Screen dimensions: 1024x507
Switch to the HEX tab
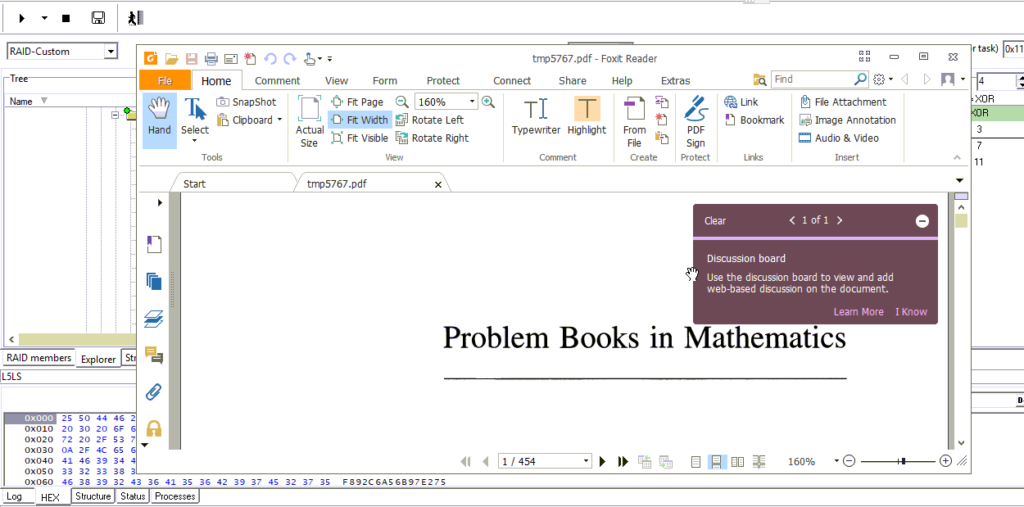pos(50,497)
